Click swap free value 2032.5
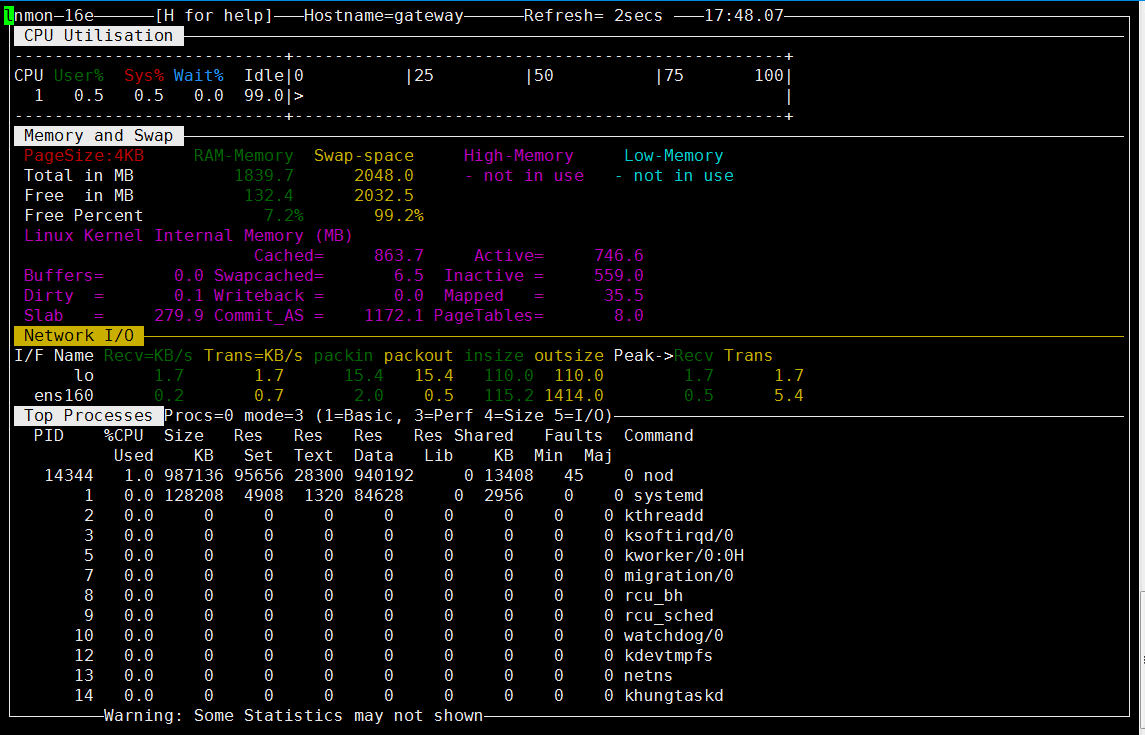1145x735 pixels. point(383,196)
